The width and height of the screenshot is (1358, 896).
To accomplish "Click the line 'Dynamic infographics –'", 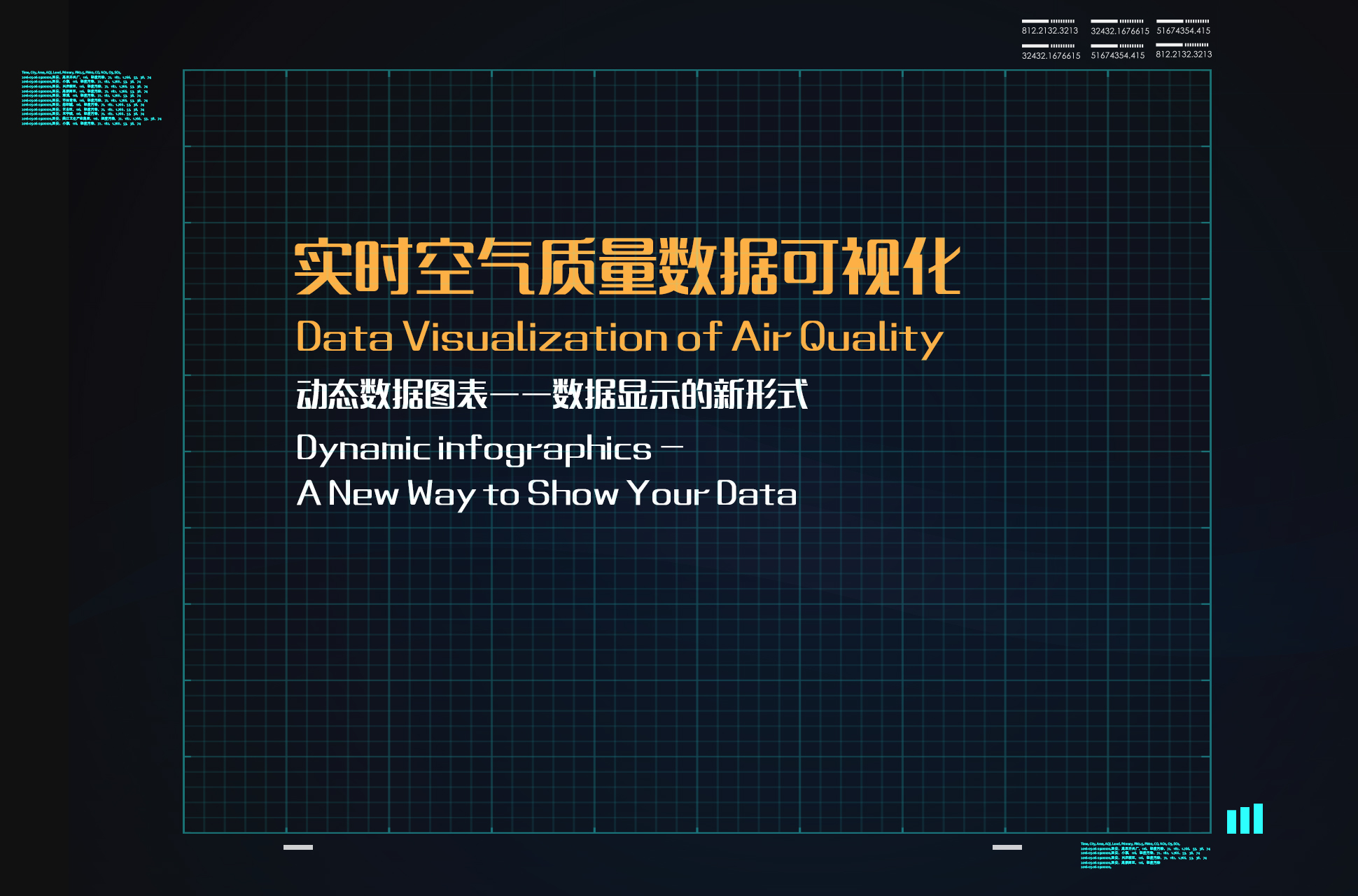I will (490, 449).
